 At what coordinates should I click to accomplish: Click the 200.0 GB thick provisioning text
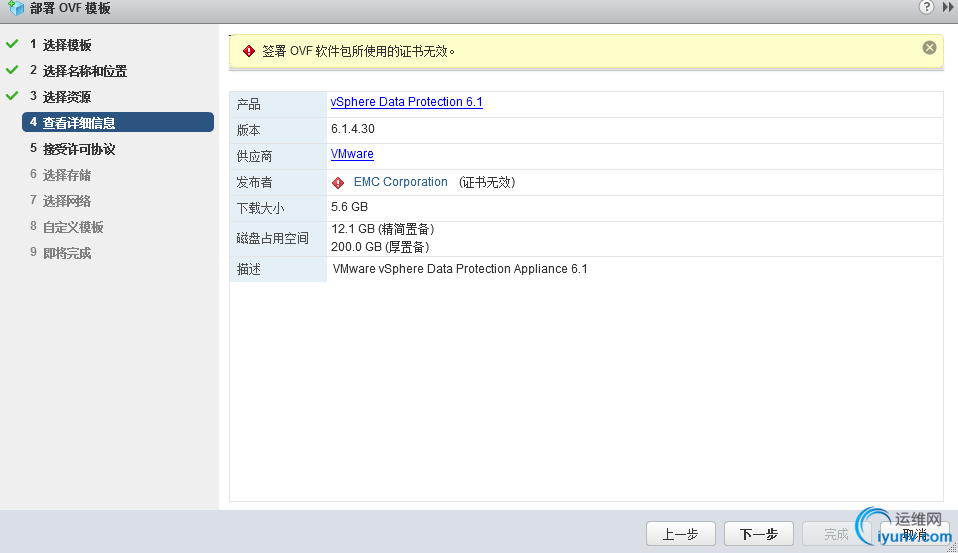point(380,247)
